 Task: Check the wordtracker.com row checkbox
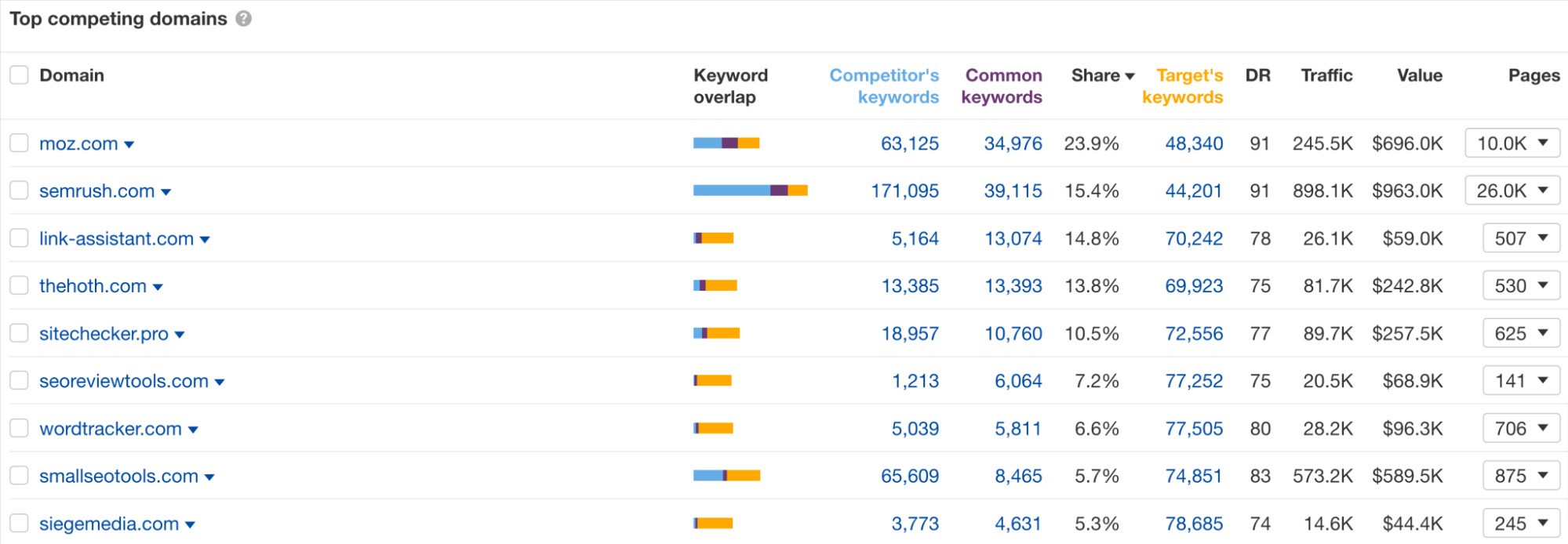[19, 428]
